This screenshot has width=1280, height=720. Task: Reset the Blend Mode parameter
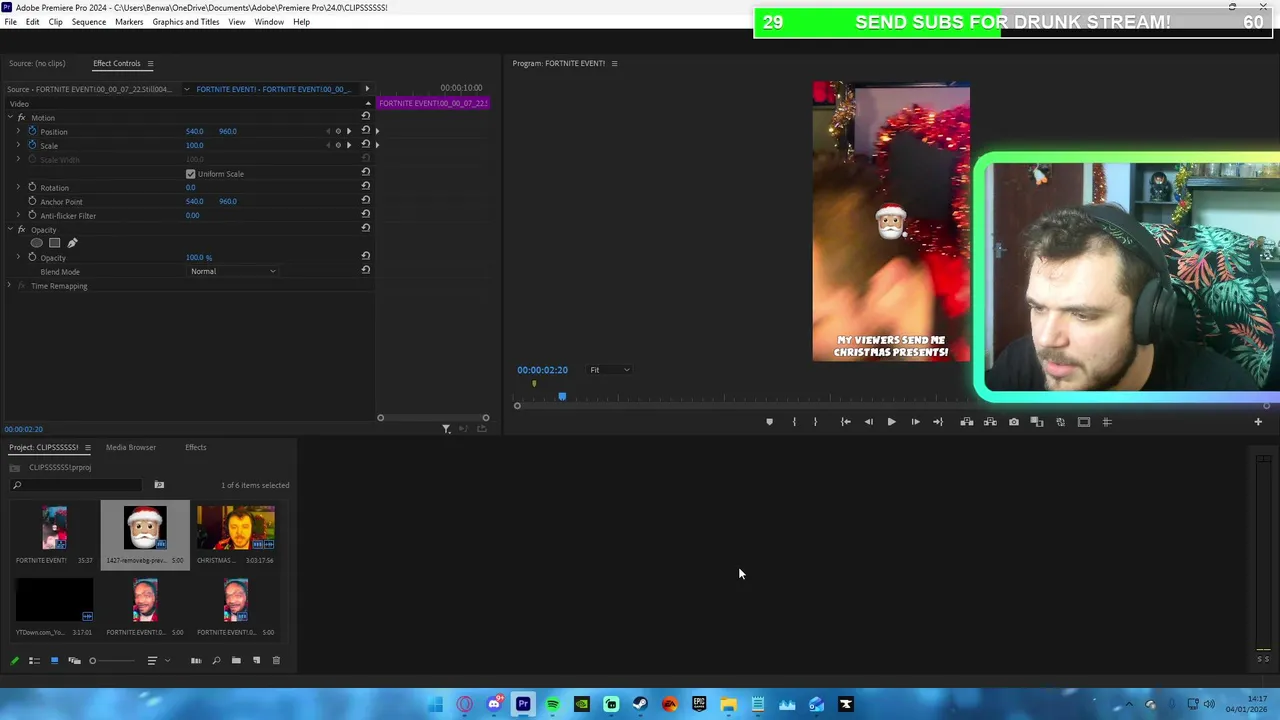click(365, 271)
